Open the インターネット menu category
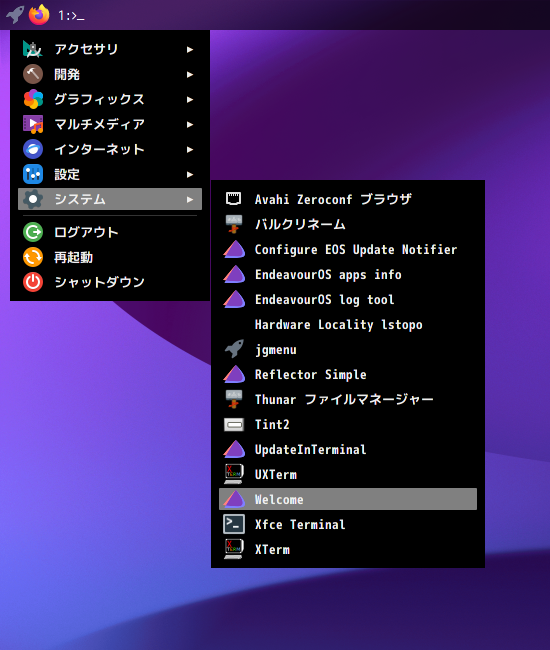550x650 pixels. tap(110, 149)
